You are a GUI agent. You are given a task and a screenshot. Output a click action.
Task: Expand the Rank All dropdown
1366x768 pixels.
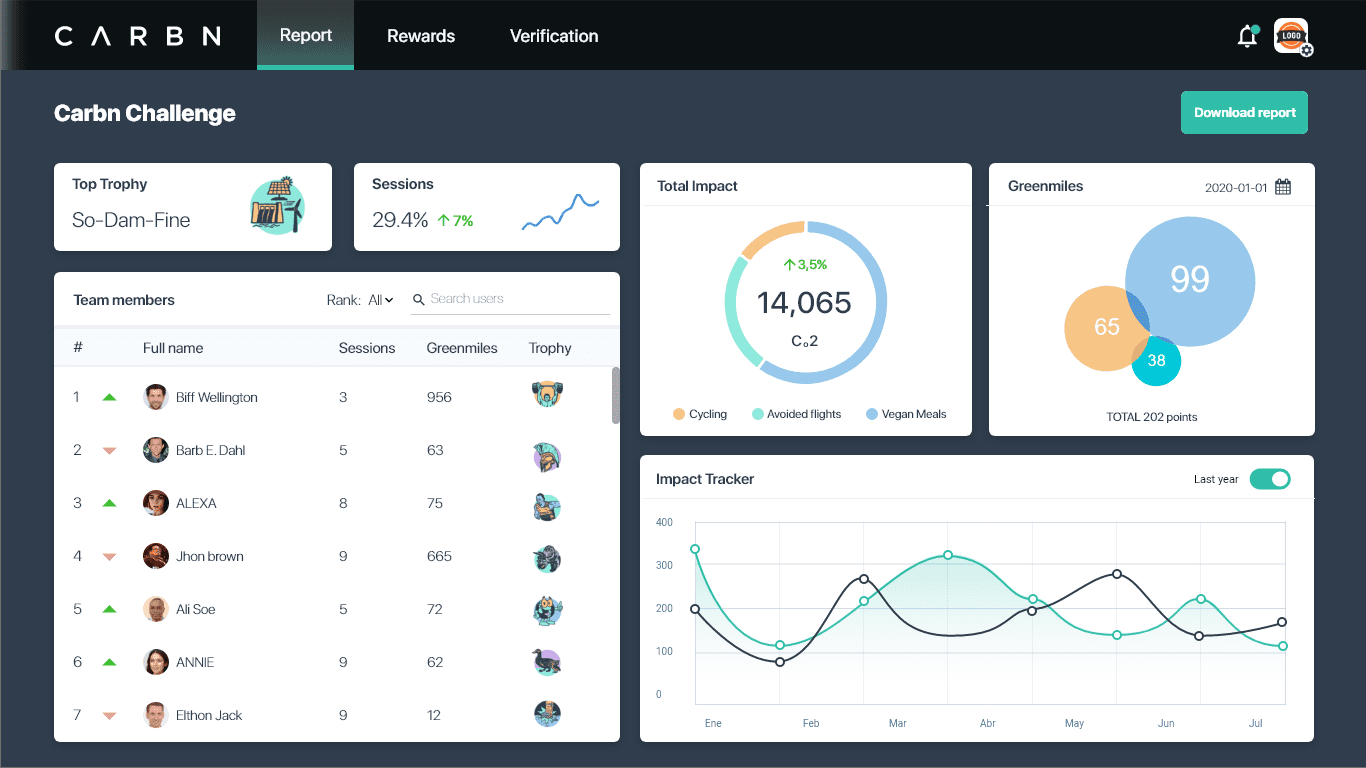point(380,300)
